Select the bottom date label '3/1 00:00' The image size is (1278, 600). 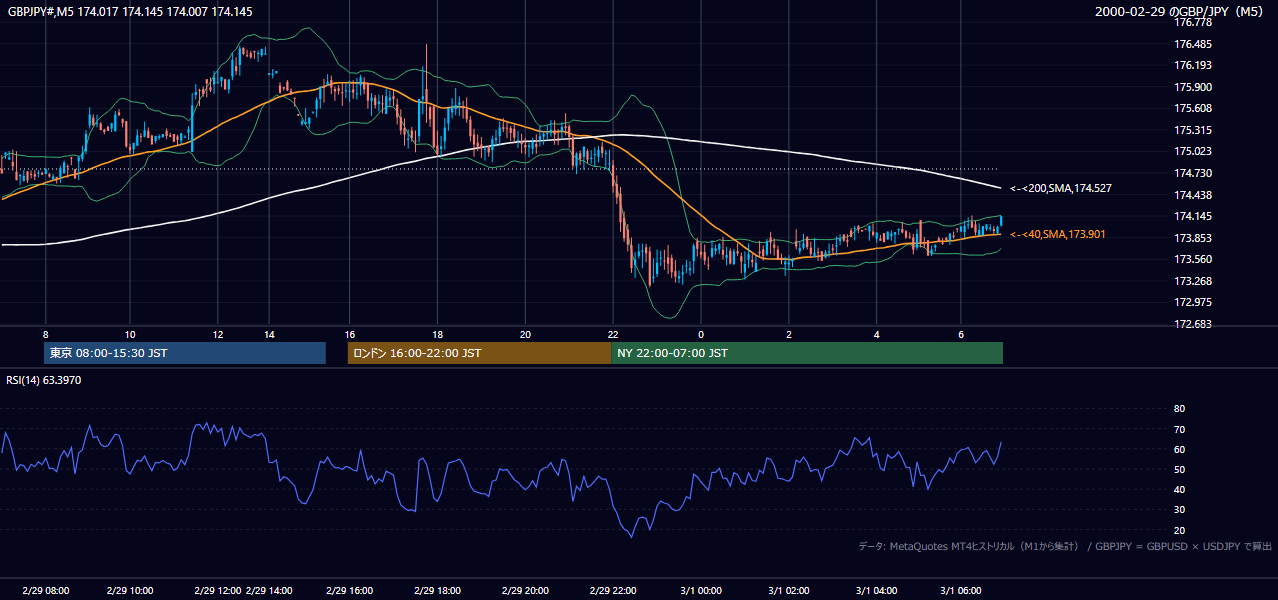coord(701,590)
